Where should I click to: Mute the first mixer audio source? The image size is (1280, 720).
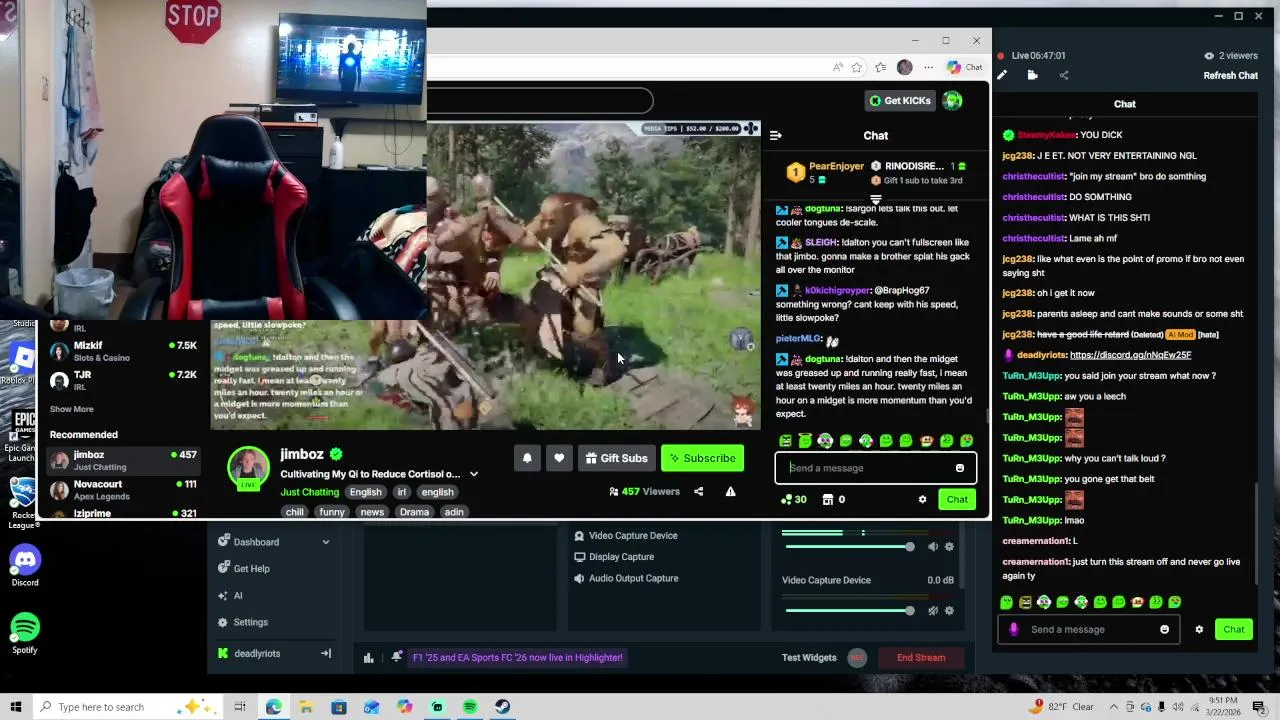[933, 546]
